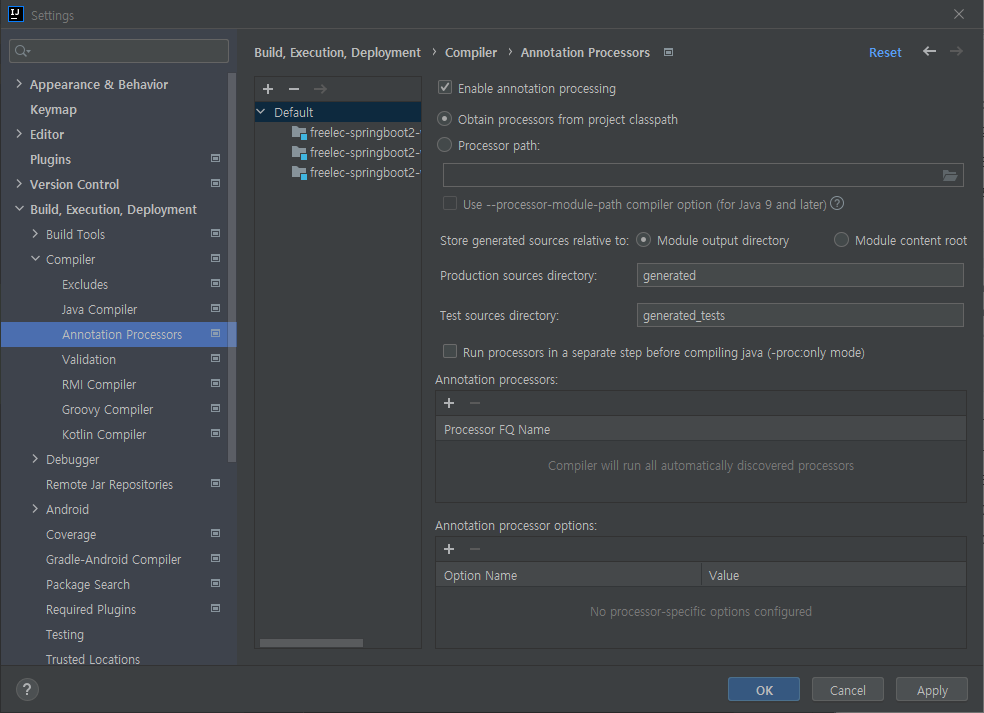The image size is (984, 713).
Task: Click project icon next to Coverage
Action: point(215,533)
